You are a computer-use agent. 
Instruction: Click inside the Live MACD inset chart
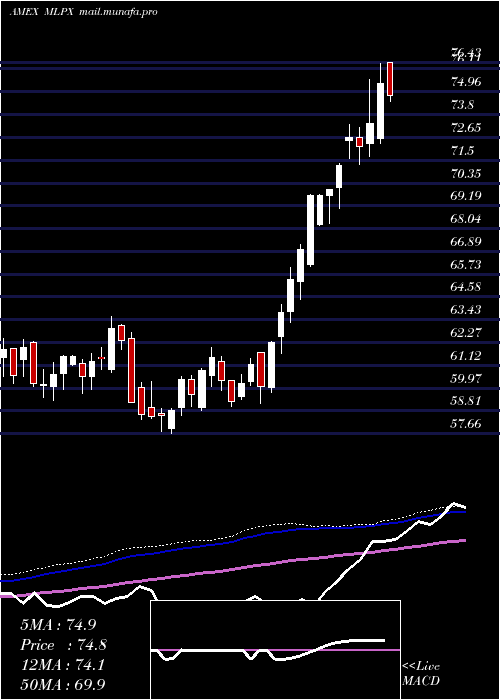click(275, 650)
